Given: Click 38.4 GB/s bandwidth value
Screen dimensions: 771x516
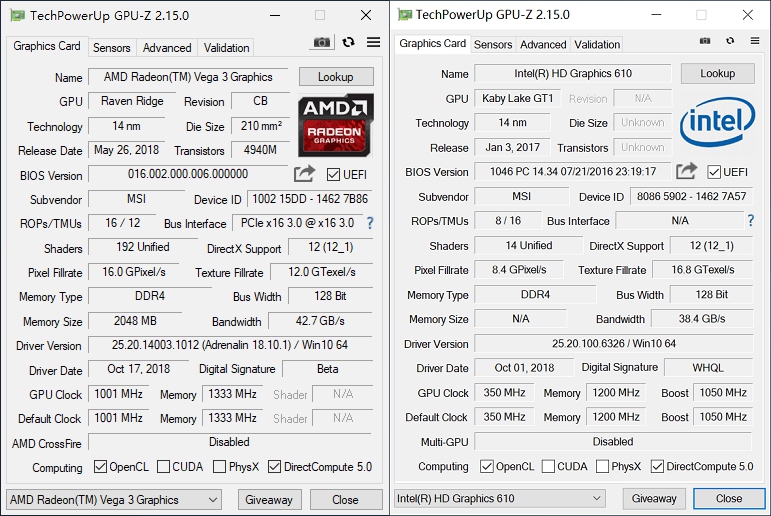Looking at the screenshot, I should [702, 318].
